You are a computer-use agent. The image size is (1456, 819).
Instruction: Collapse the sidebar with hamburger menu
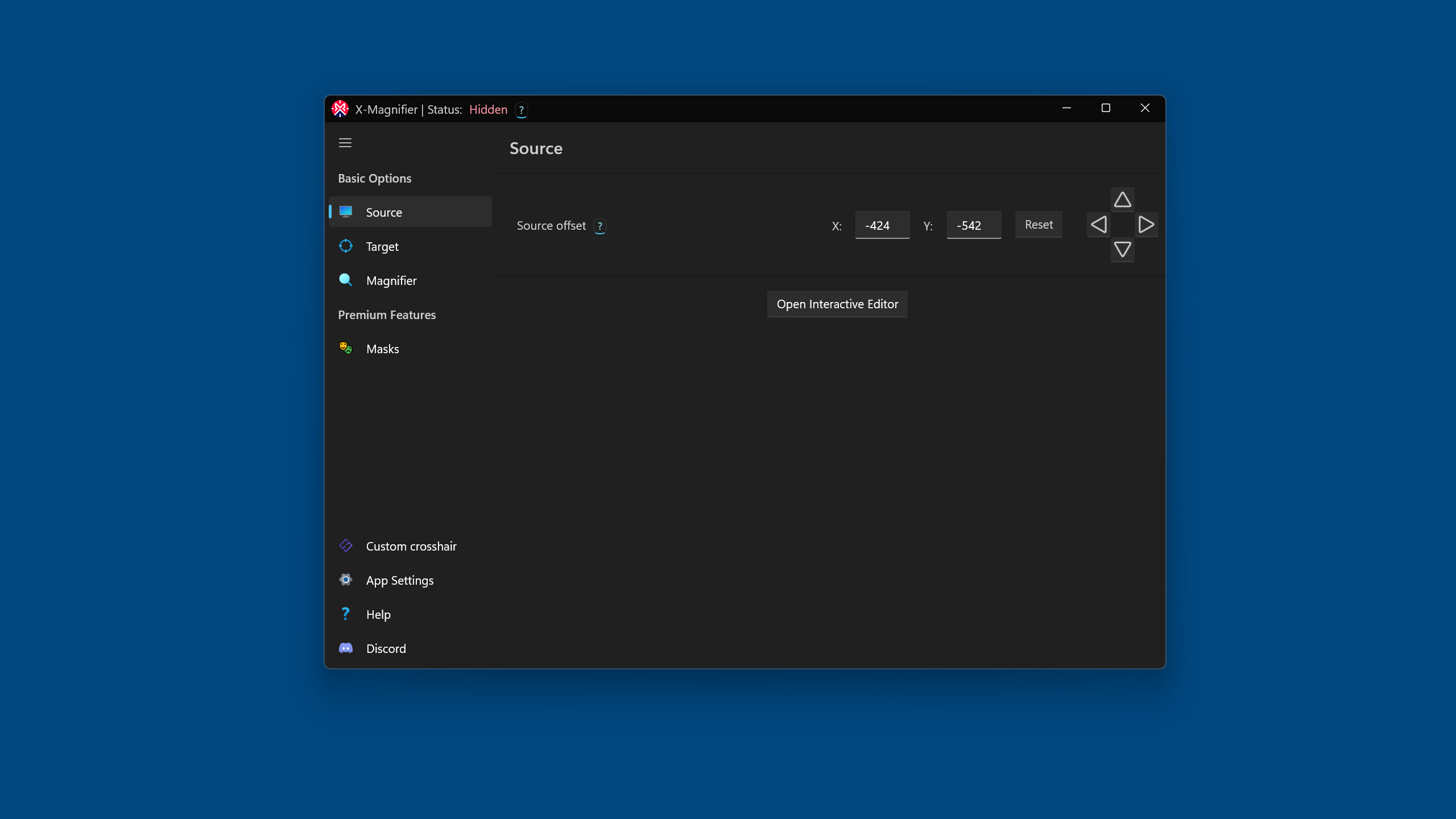point(345,142)
